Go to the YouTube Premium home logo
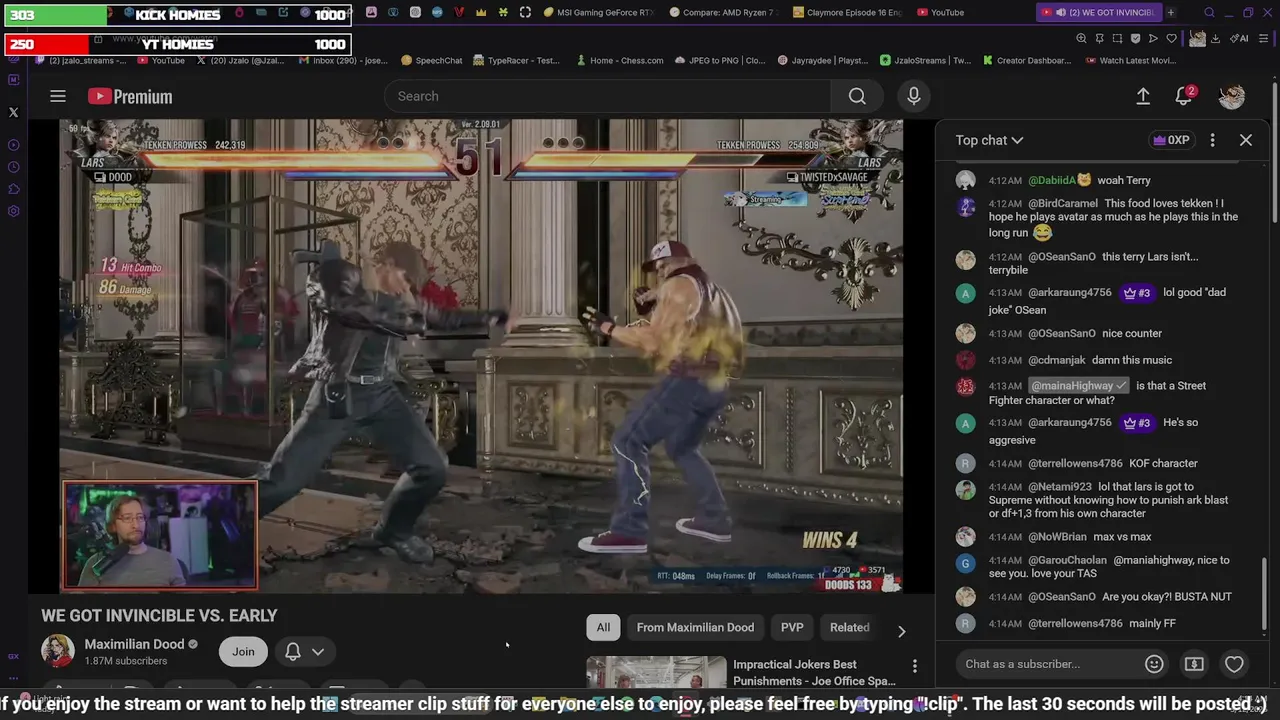The image size is (1280, 720). [130, 96]
